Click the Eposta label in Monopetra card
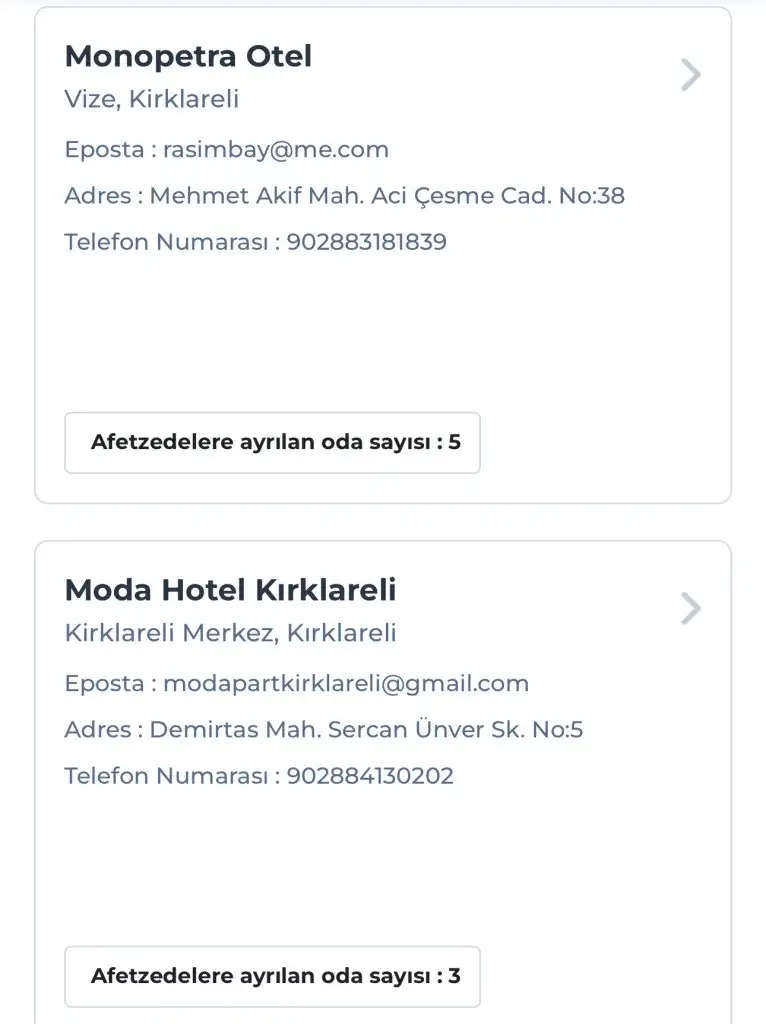 pos(104,150)
